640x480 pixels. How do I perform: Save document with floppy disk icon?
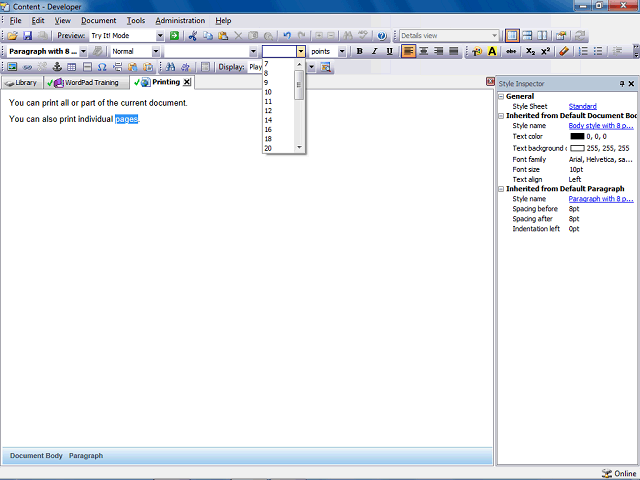point(27,36)
